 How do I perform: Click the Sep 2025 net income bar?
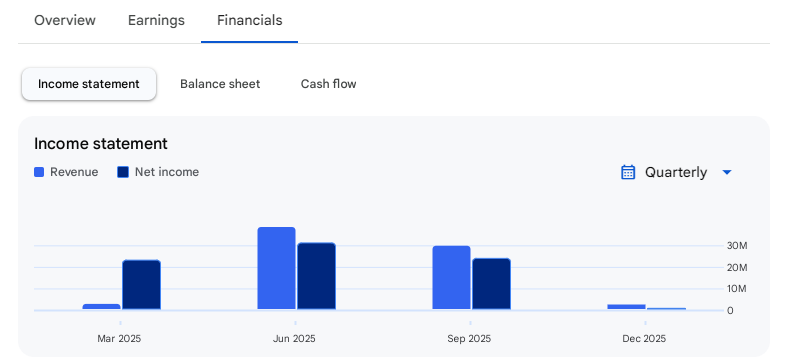point(492,284)
